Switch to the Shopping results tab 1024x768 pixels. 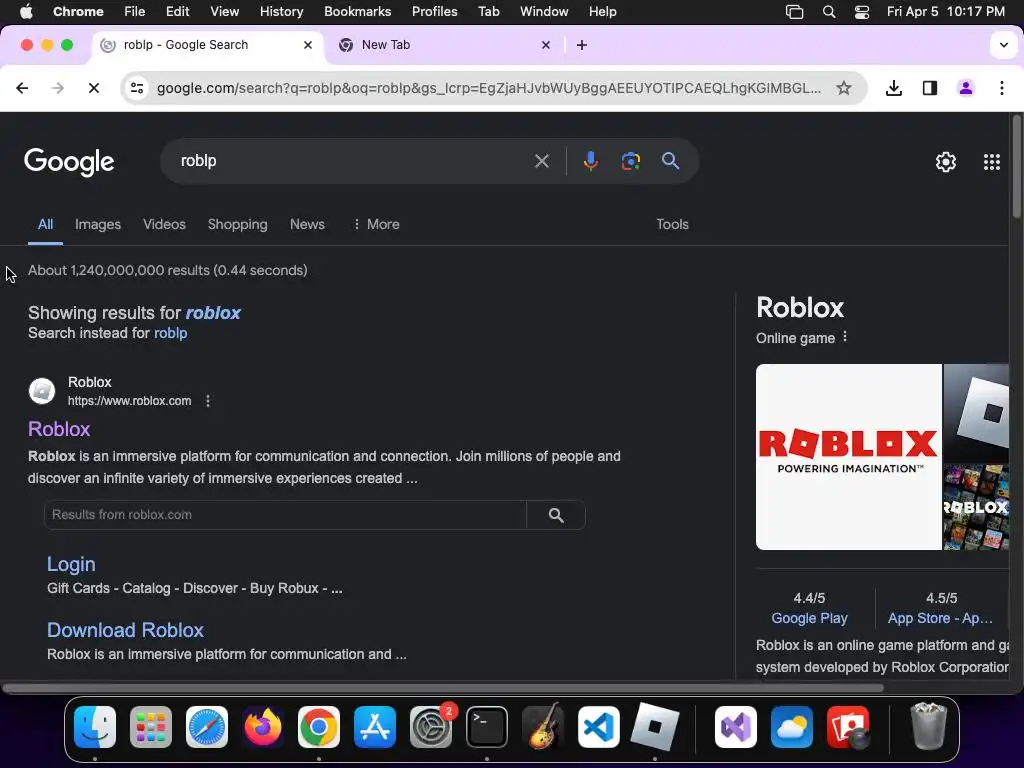click(238, 224)
